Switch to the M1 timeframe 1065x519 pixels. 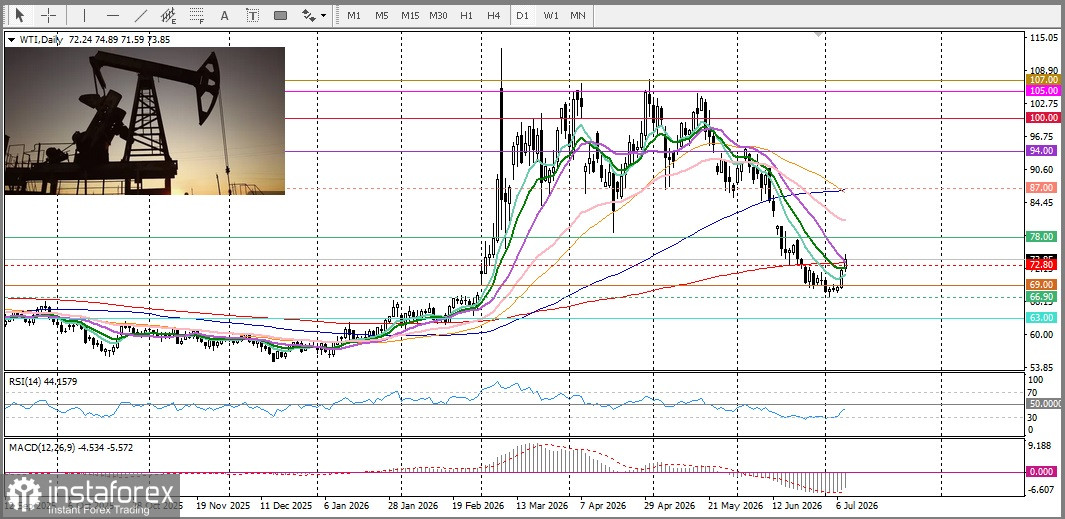[x=354, y=15]
